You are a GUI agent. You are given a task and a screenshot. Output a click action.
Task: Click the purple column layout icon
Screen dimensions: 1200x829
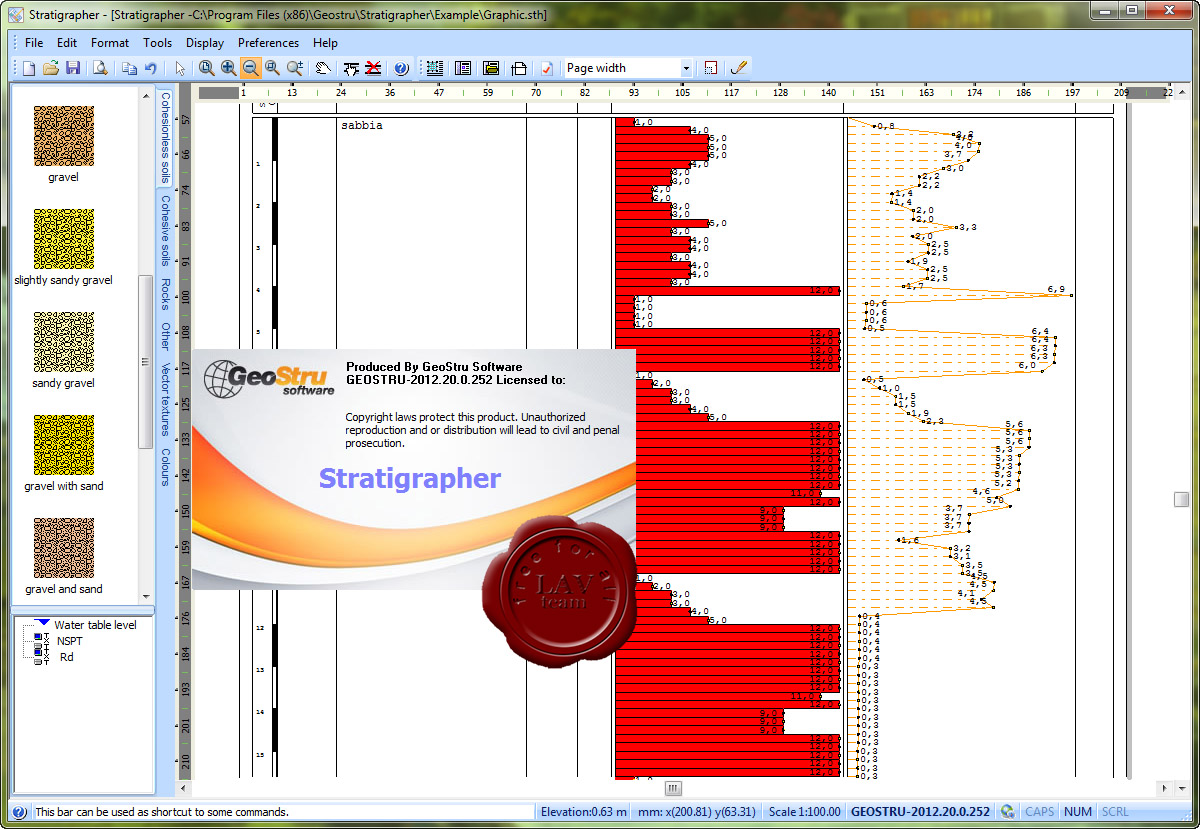463,68
